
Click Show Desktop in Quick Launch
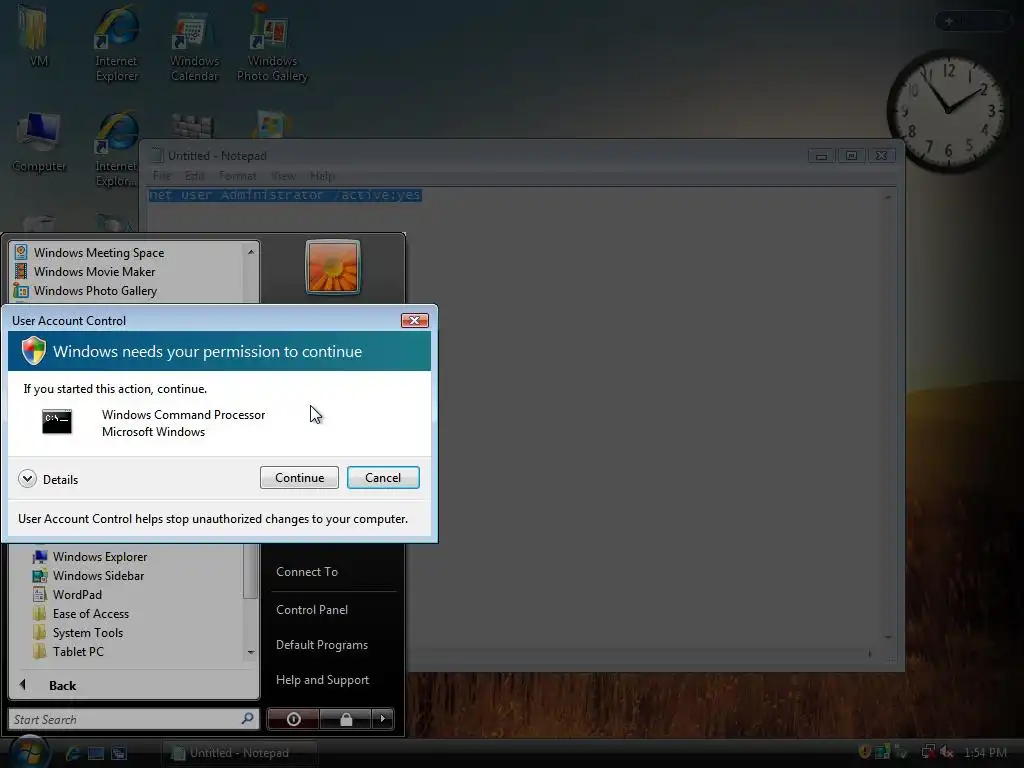point(96,753)
